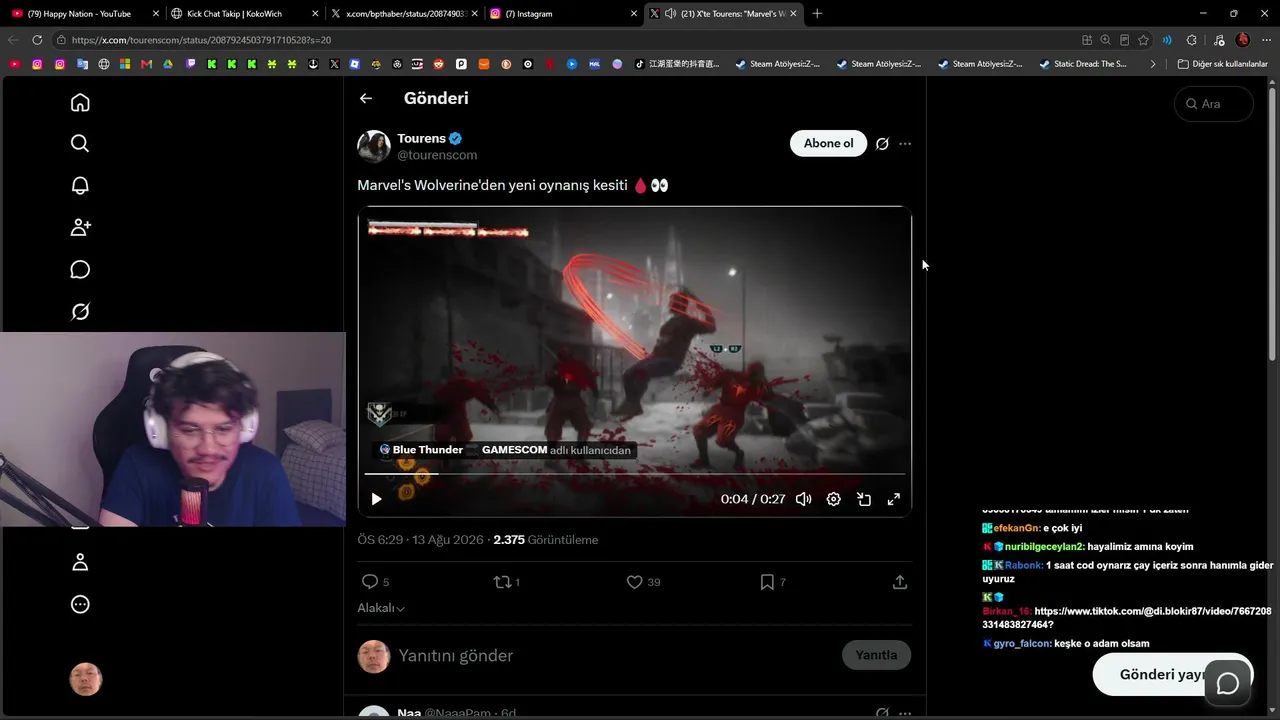
Task: Seek on the video progress bar
Action: click(634, 474)
